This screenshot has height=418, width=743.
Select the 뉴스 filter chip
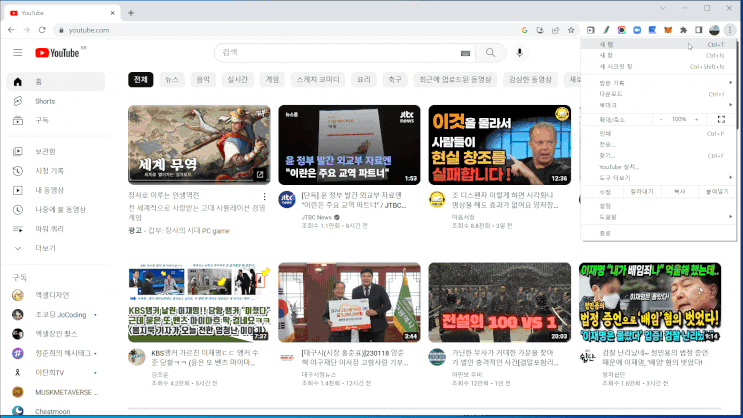tap(172, 80)
